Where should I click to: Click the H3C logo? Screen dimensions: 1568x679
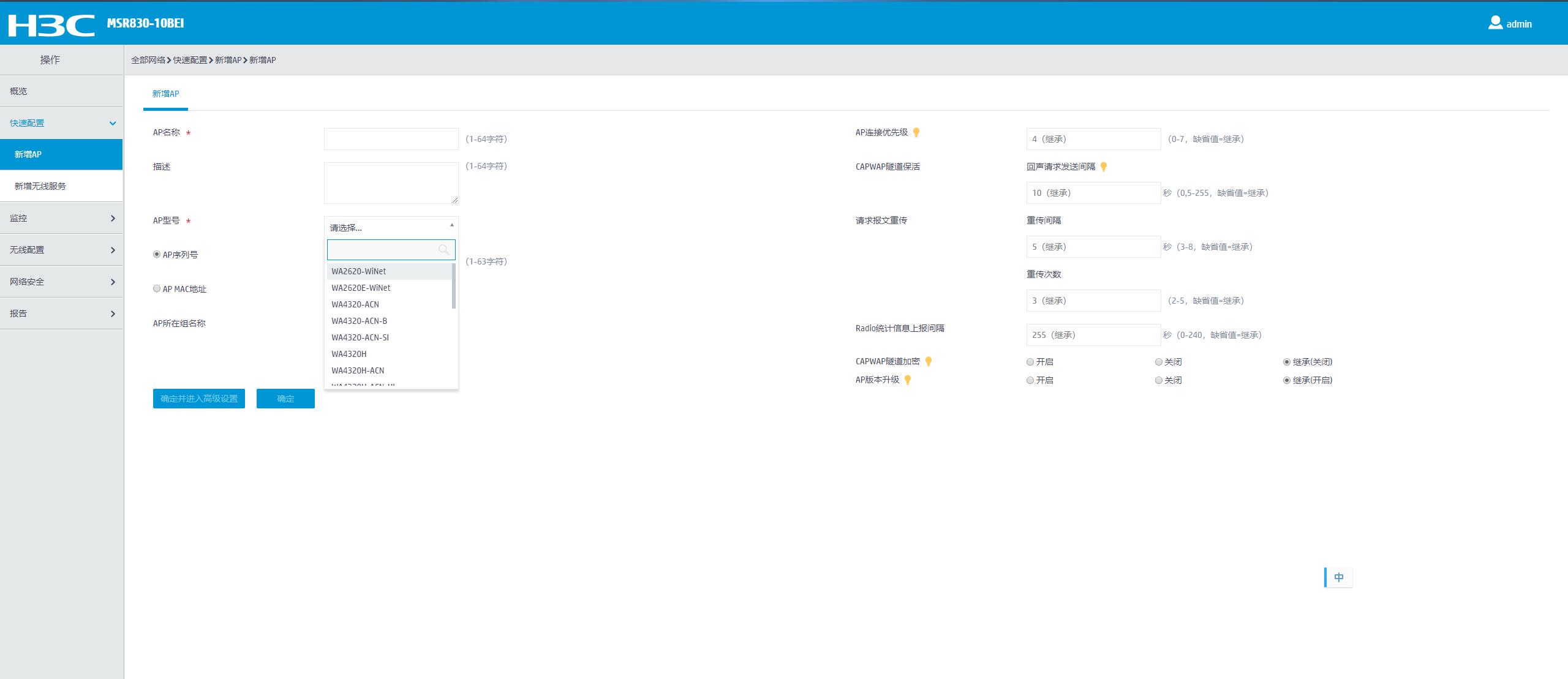tap(51, 24)
